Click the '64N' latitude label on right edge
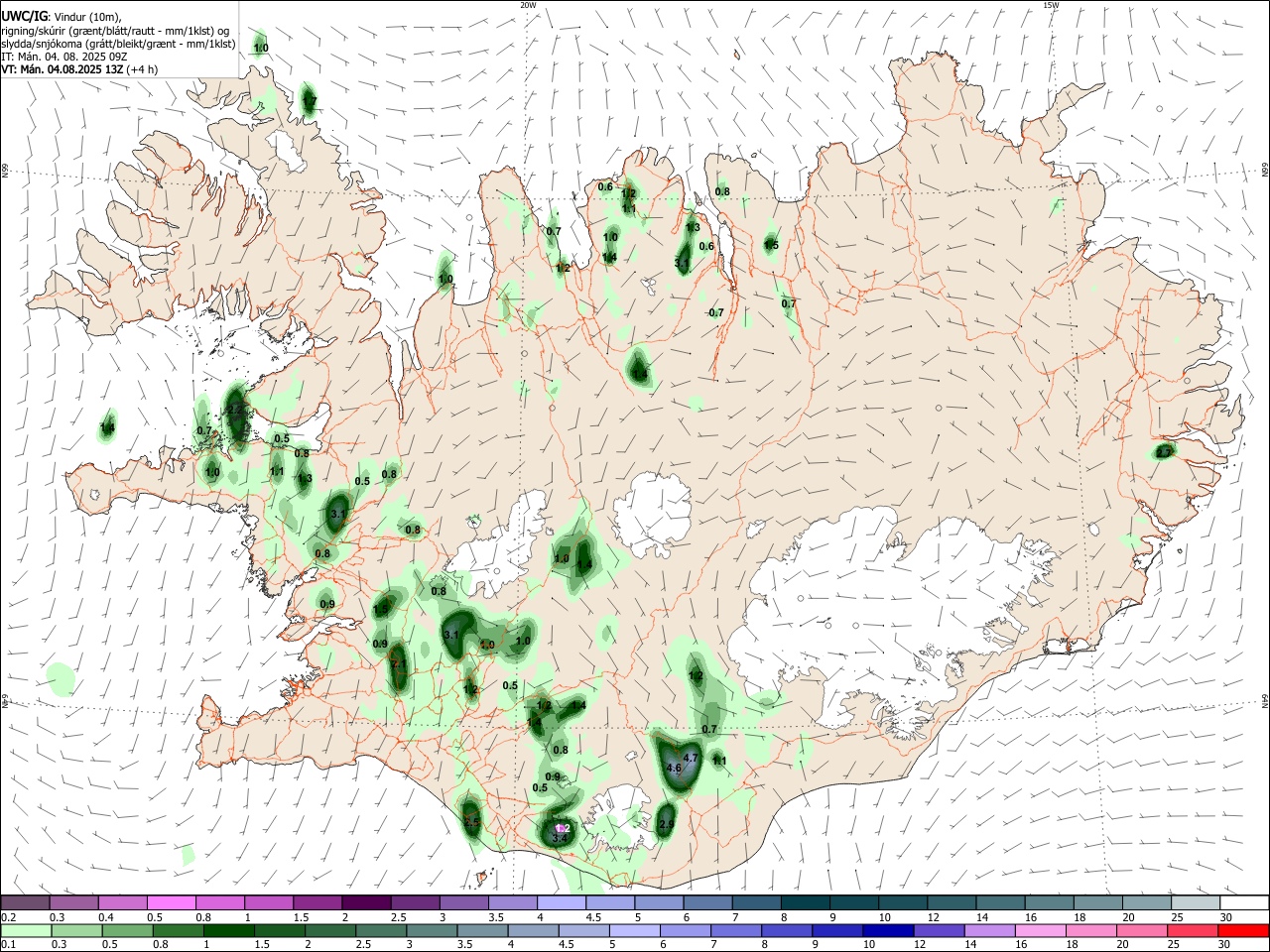Image resolution: width=1270 pixels, height=952 pixels. (x=1265, y=700)
